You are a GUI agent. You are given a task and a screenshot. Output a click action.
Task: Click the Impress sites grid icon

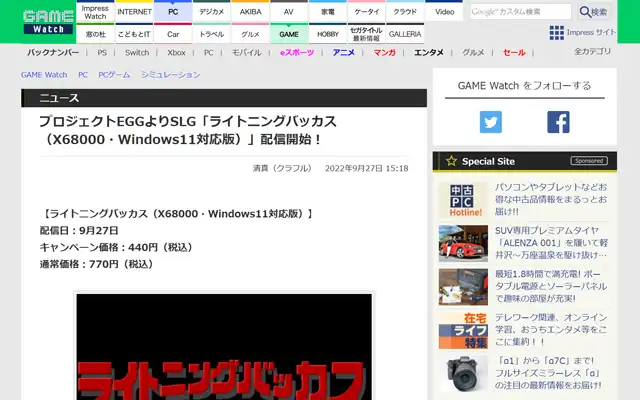(557, 33)
